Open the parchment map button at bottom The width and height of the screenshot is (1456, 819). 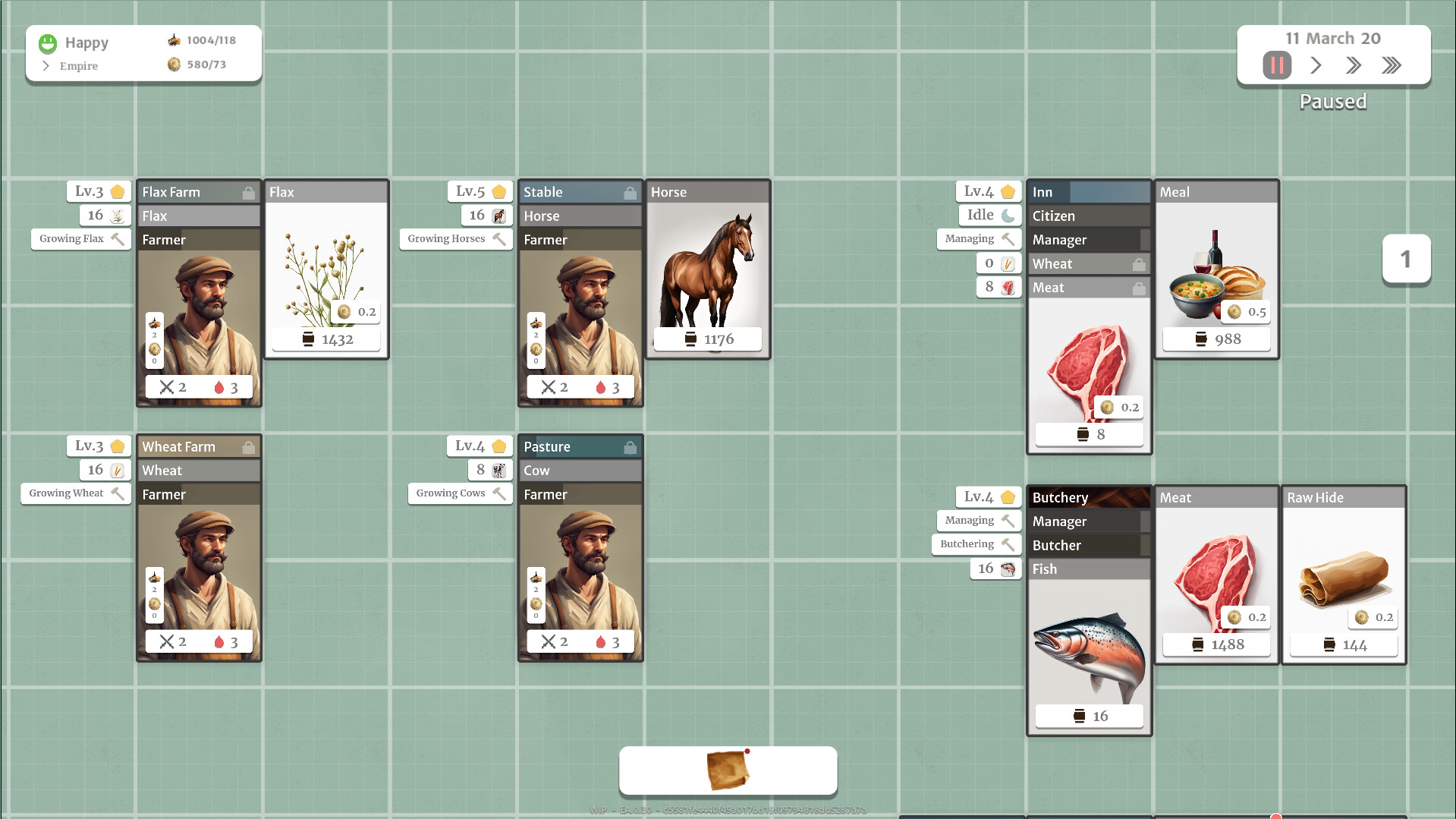[728, 771]
